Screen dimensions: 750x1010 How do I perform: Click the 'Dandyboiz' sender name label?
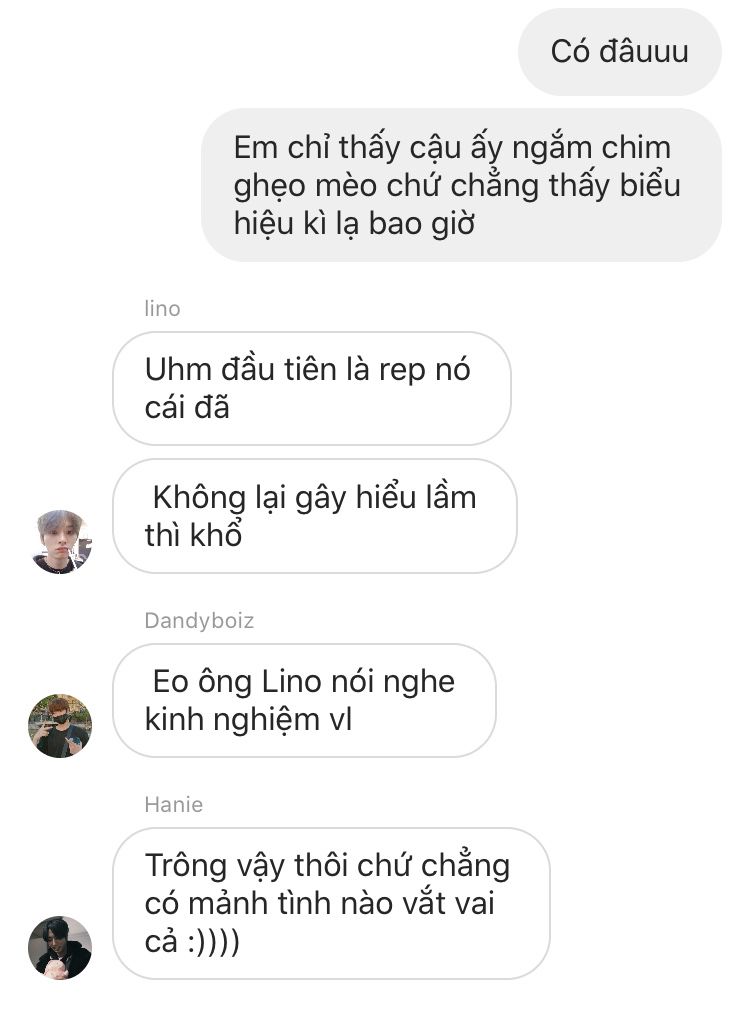point(199,620)
